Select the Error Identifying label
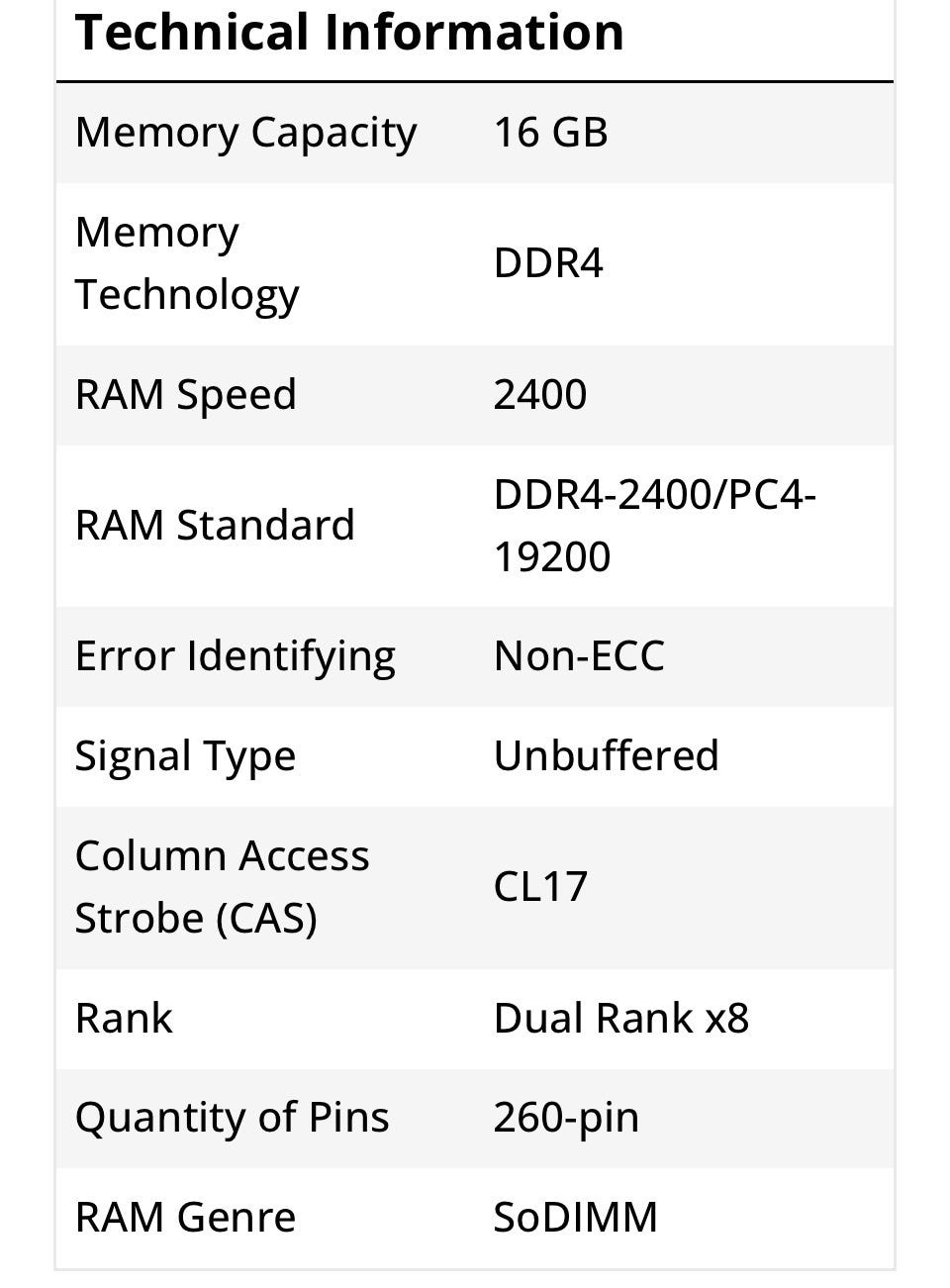 (x=235, y=655)
